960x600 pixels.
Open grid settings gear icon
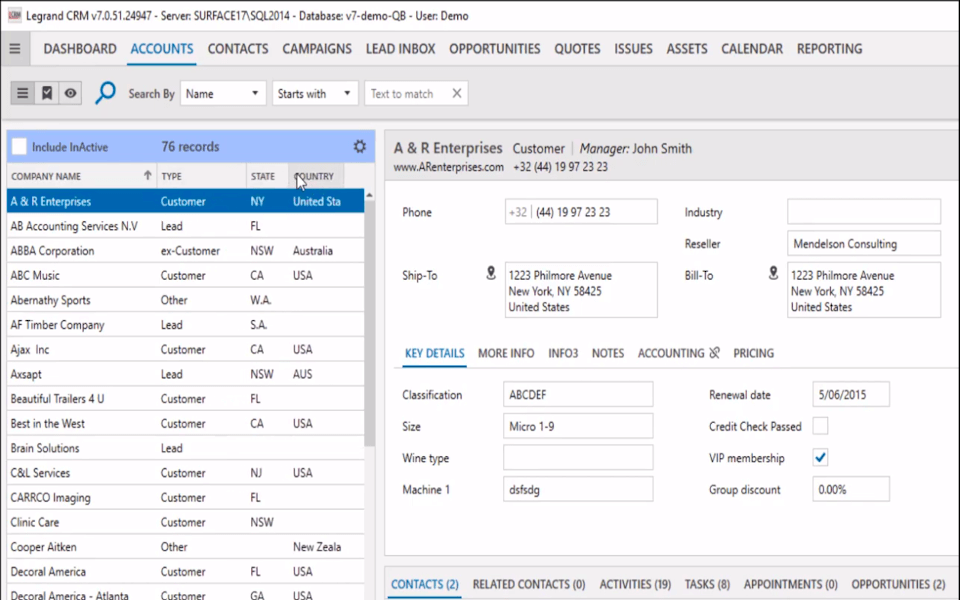[x=360, y=146]
